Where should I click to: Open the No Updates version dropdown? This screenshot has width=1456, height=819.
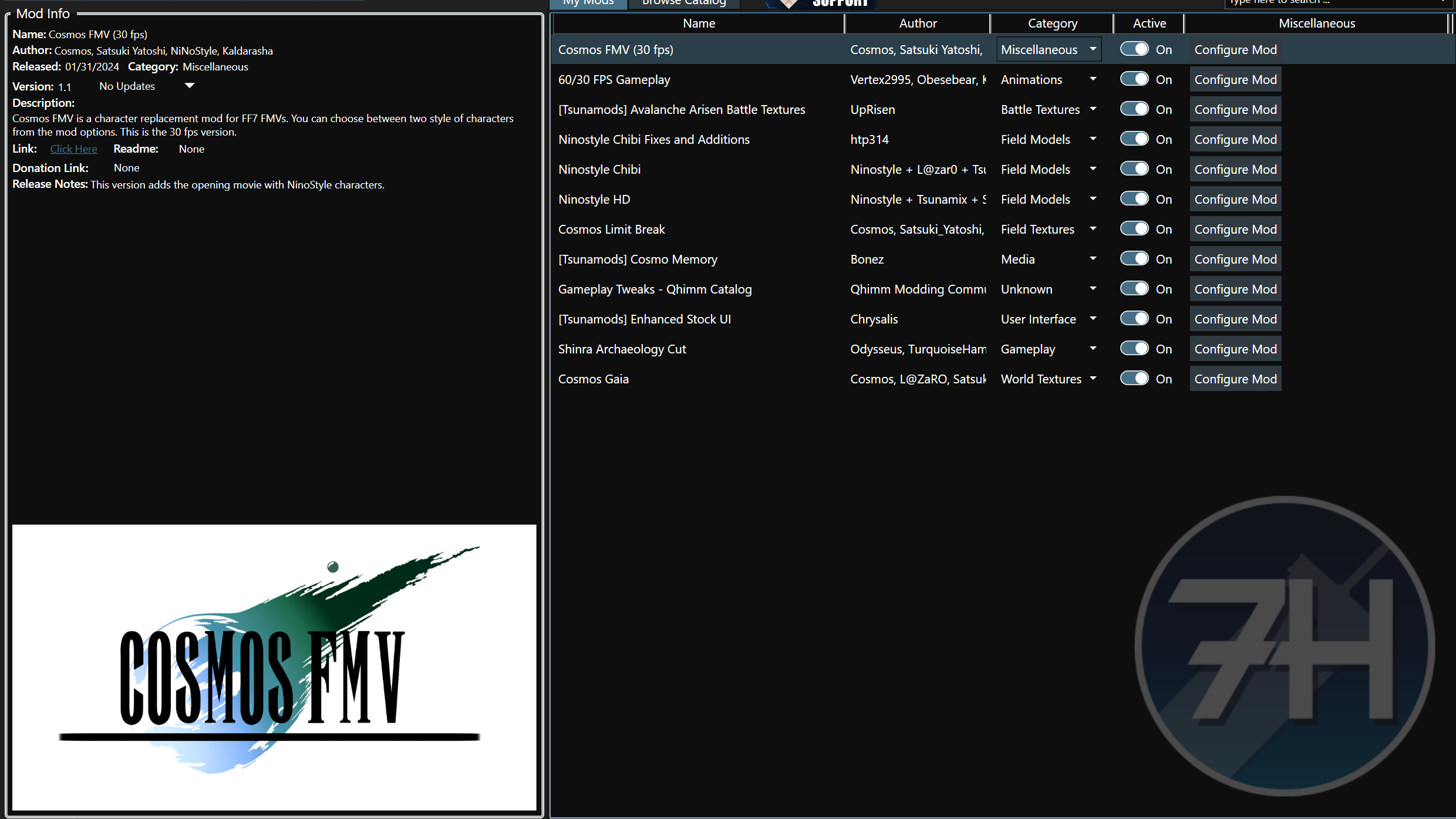[147, 86]
